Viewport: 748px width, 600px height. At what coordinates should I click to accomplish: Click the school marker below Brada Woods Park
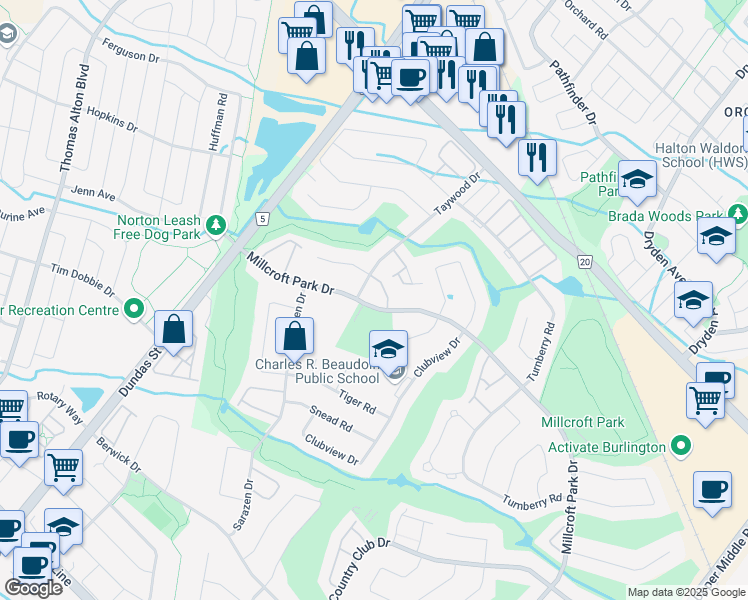point(716,237)
